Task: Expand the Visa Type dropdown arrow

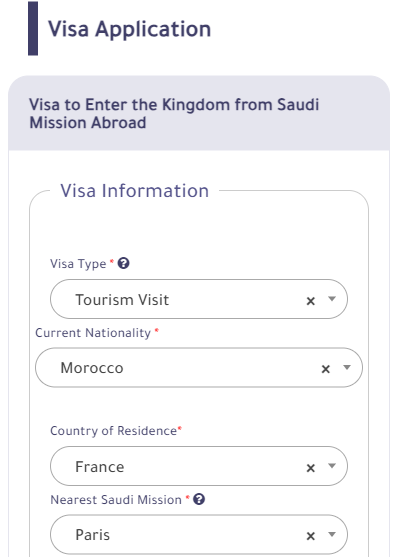Action: (x=332, y=299)
